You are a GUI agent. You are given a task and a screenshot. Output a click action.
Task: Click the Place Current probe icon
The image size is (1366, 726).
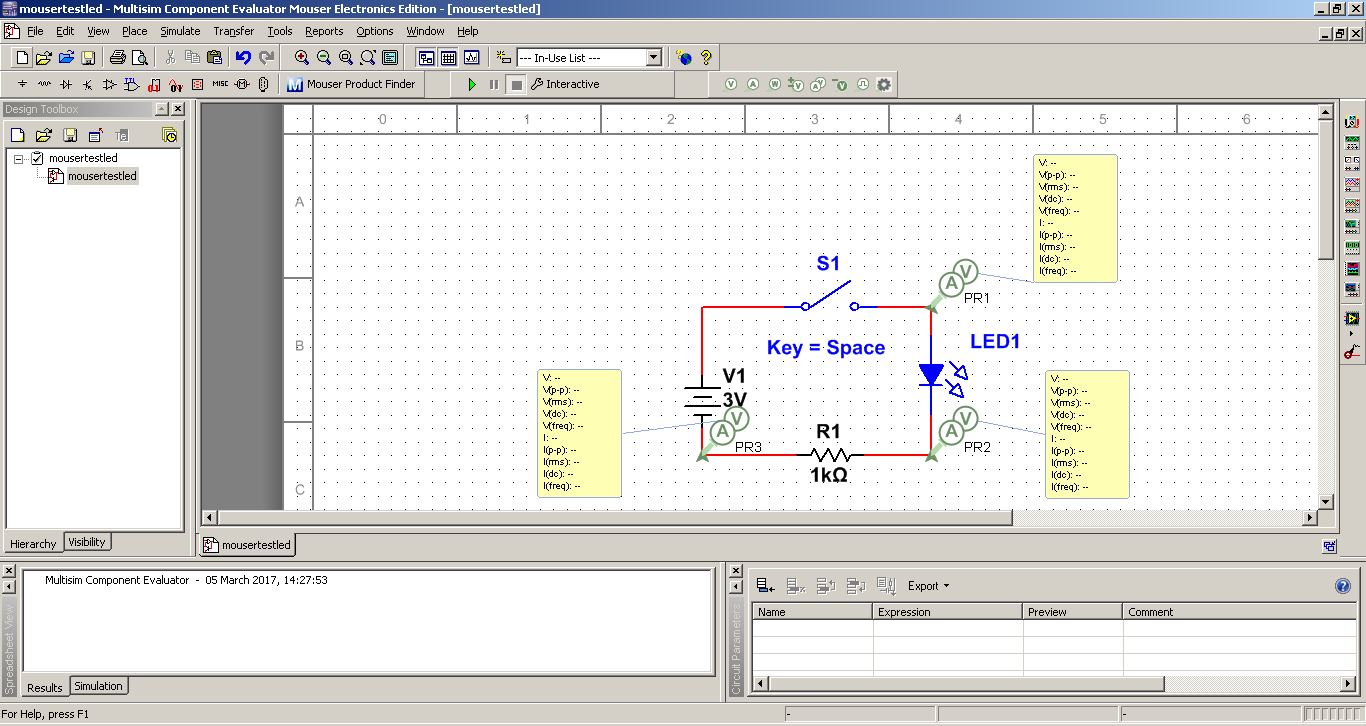tap(753, 85)
